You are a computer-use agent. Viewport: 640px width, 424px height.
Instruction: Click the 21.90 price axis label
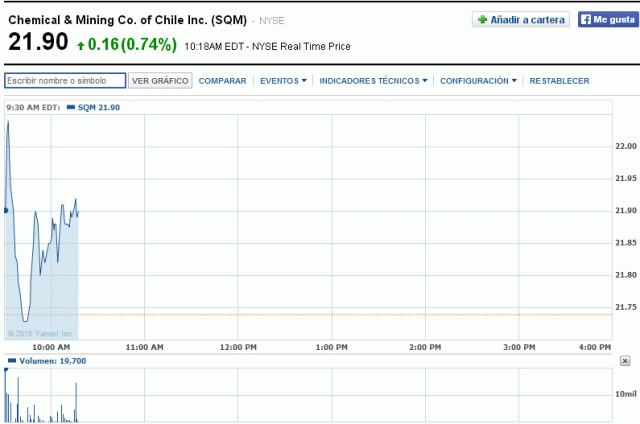coord(626,211)
